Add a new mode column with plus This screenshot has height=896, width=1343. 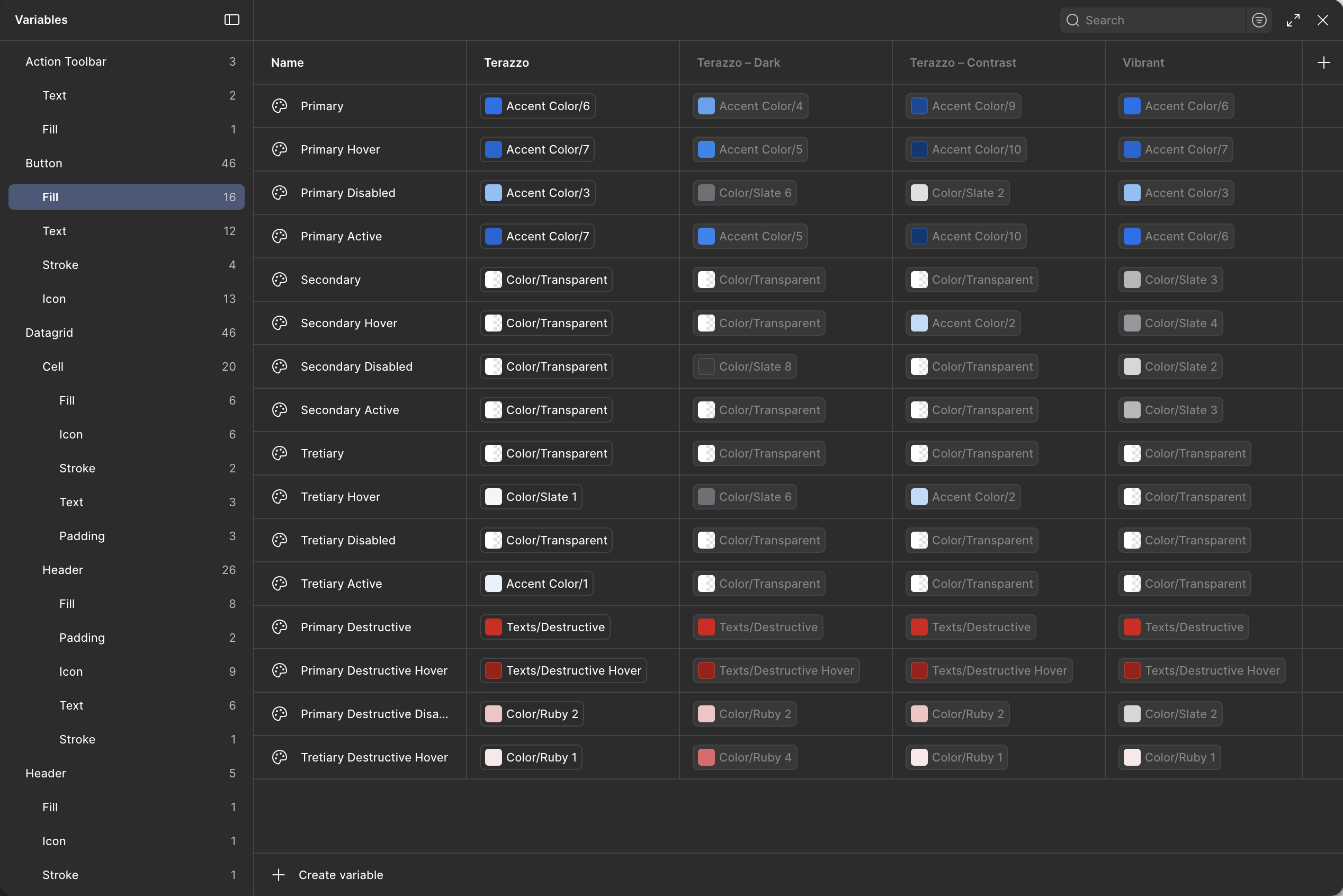pos(1323,63)
